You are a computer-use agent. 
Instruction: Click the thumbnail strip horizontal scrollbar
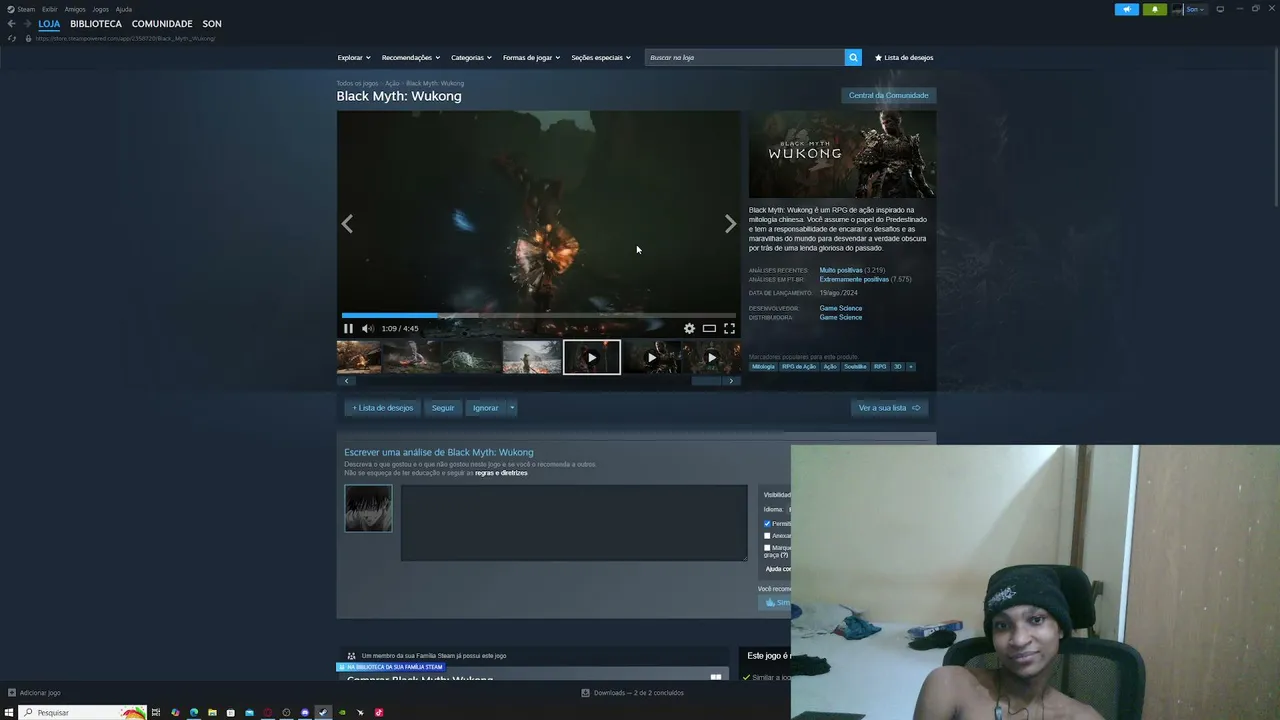[x=706, y=380]
